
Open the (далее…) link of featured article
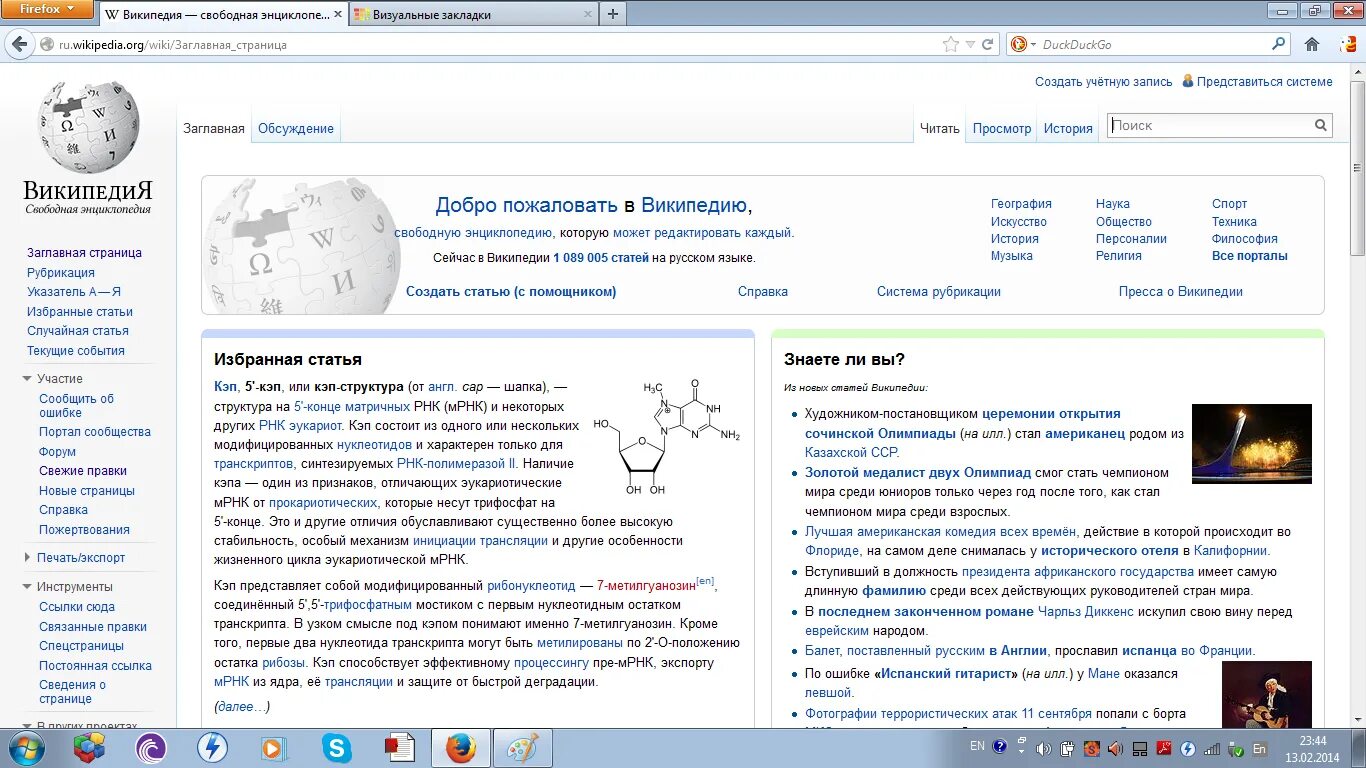click(242, 707)
